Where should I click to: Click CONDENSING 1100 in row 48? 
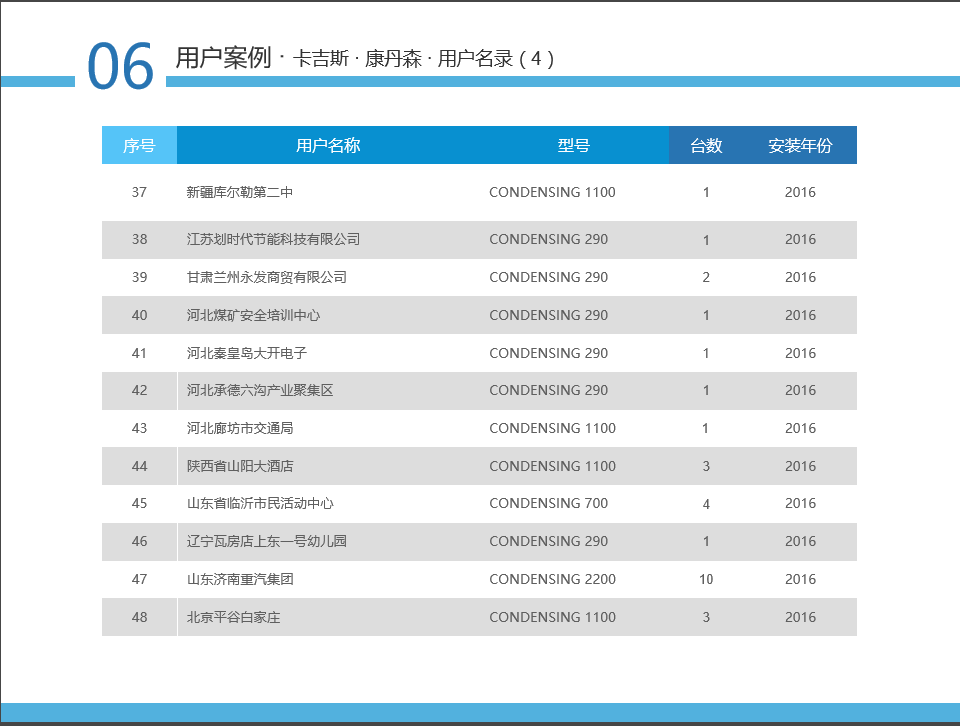[x=552, y=617]
